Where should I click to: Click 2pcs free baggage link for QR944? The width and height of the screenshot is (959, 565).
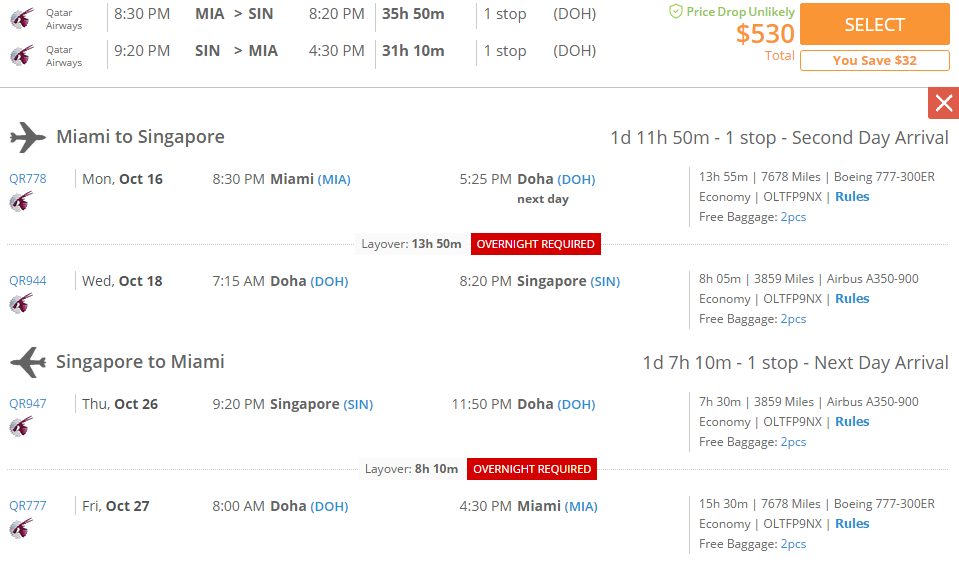pos(793,319)
